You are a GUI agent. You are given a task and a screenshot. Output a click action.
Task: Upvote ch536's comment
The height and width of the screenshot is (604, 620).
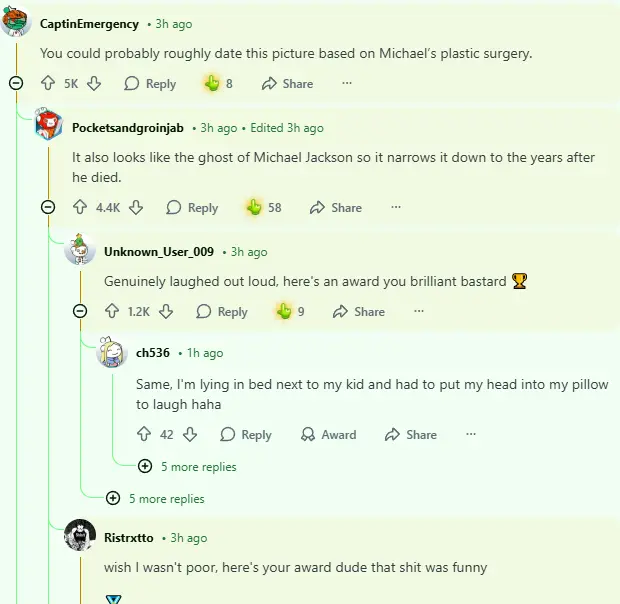point(143,435)
